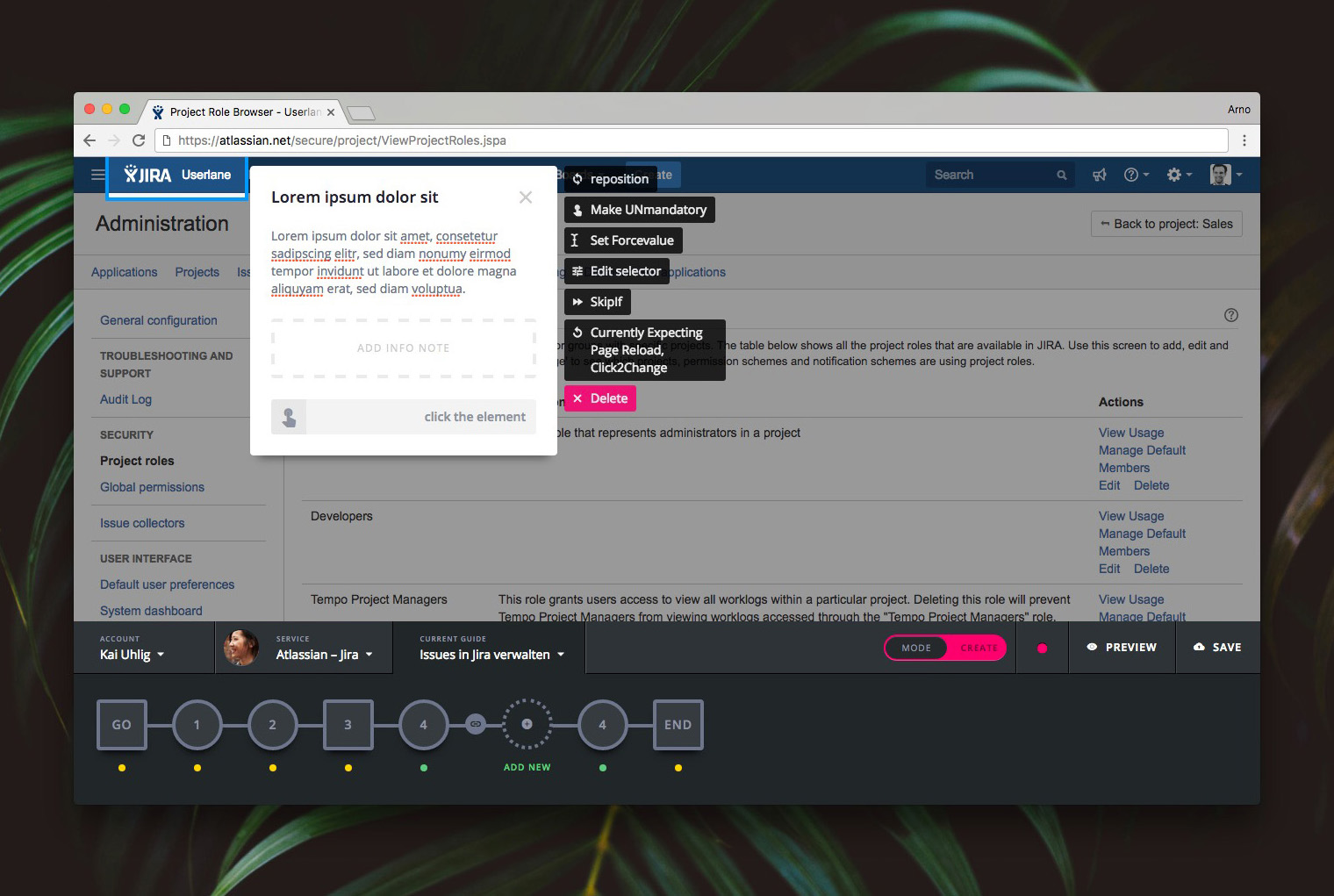Open the Atlassian – Jira service dropdown
The image size is (1334, 896).
[x=324, y=655]
